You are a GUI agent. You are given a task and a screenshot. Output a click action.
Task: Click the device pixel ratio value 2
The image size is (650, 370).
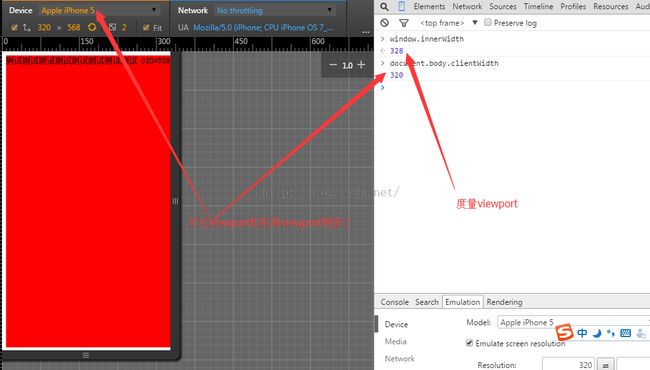point(124,27)
